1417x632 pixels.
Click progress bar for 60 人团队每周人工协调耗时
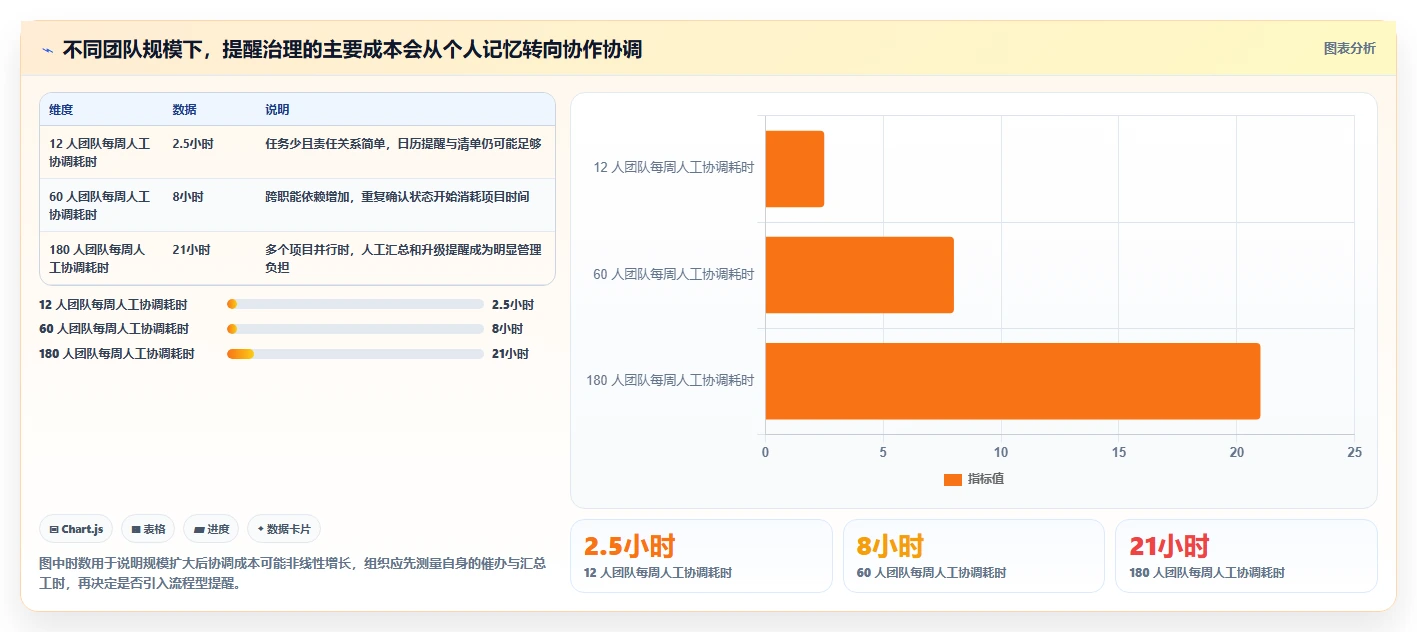pyautogui.click(x=355, y=329)
